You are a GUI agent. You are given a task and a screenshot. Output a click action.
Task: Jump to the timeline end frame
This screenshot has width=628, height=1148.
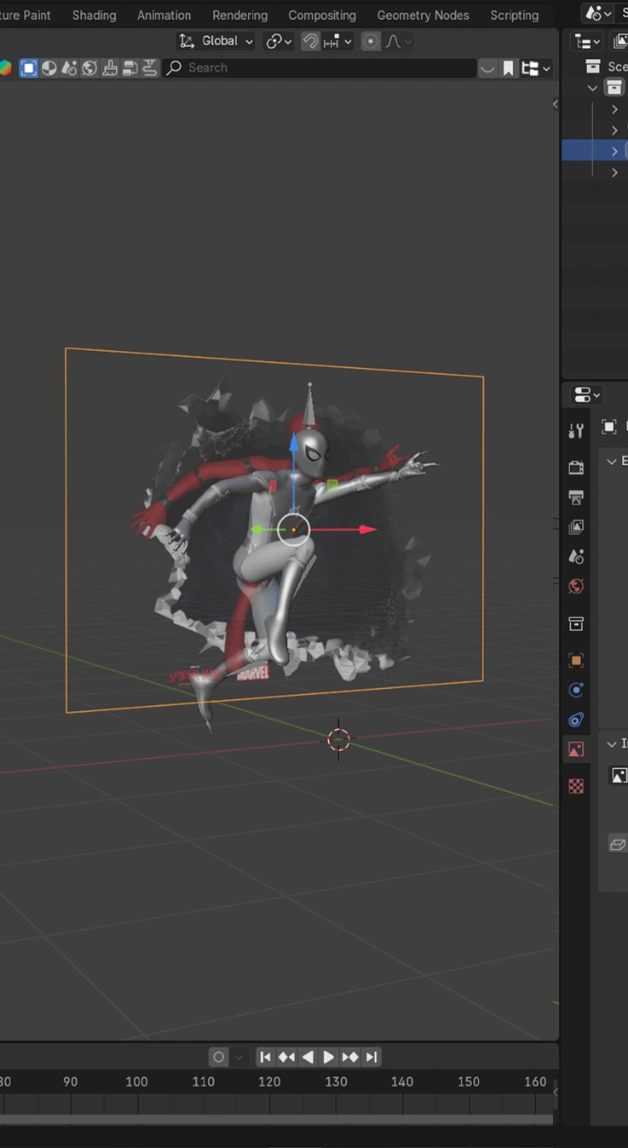(x=372, y=1057)
